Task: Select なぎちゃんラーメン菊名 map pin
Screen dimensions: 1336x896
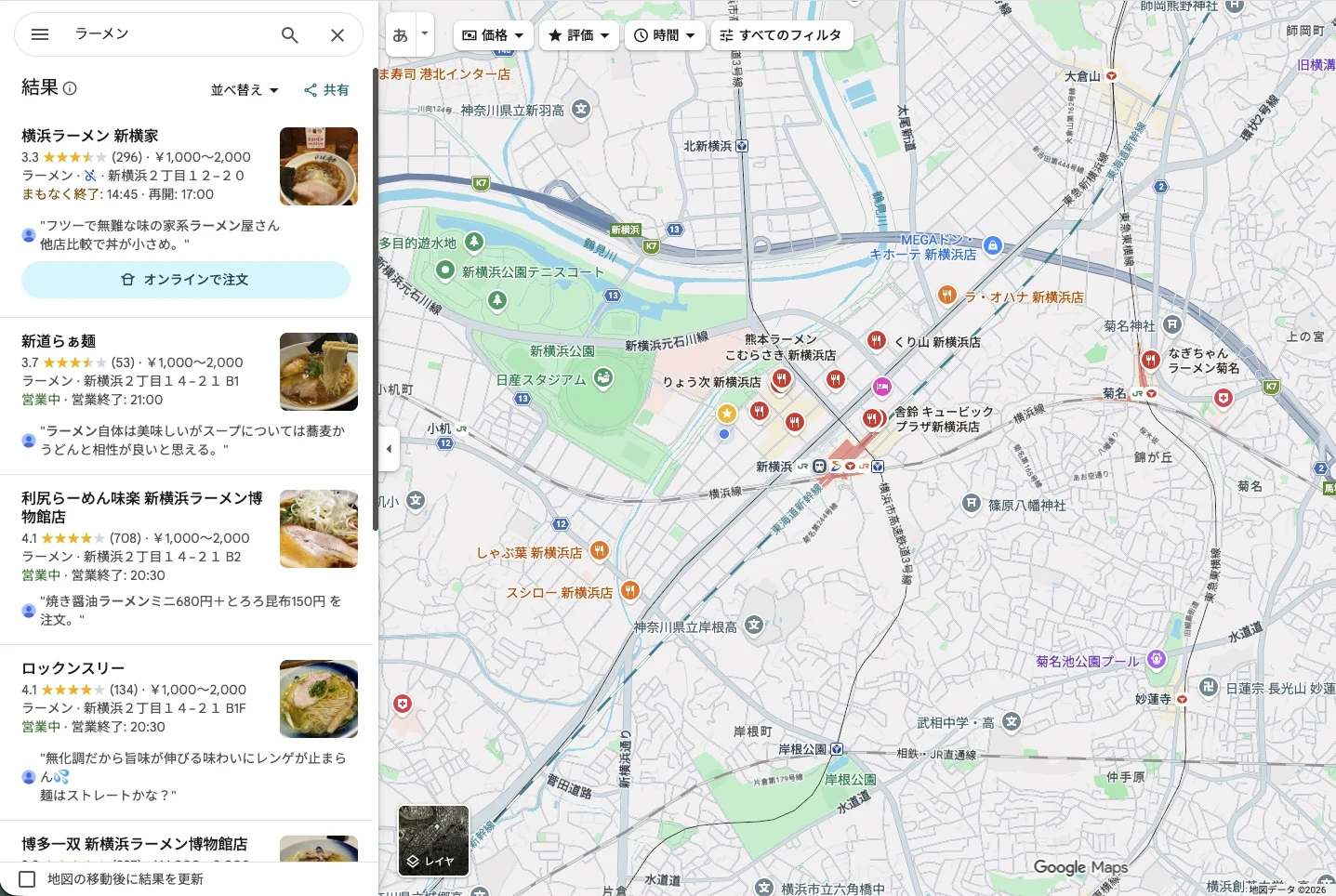Action: point(1151,360)
